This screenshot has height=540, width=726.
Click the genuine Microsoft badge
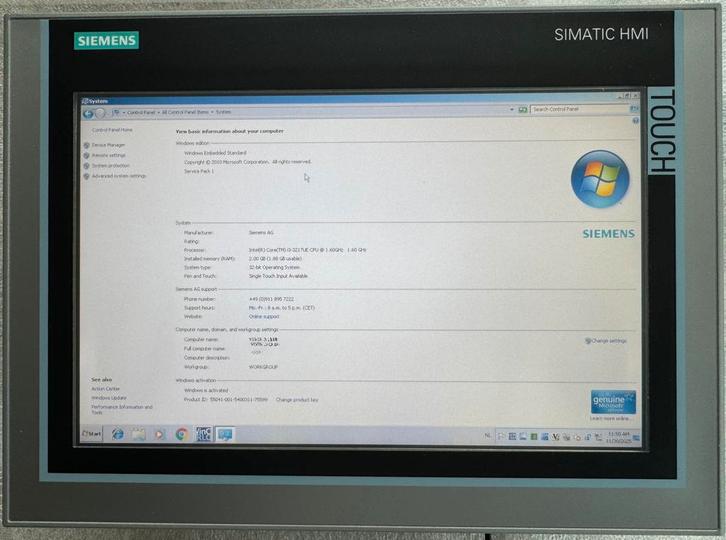pyautogui.click(x=613, y=402)
